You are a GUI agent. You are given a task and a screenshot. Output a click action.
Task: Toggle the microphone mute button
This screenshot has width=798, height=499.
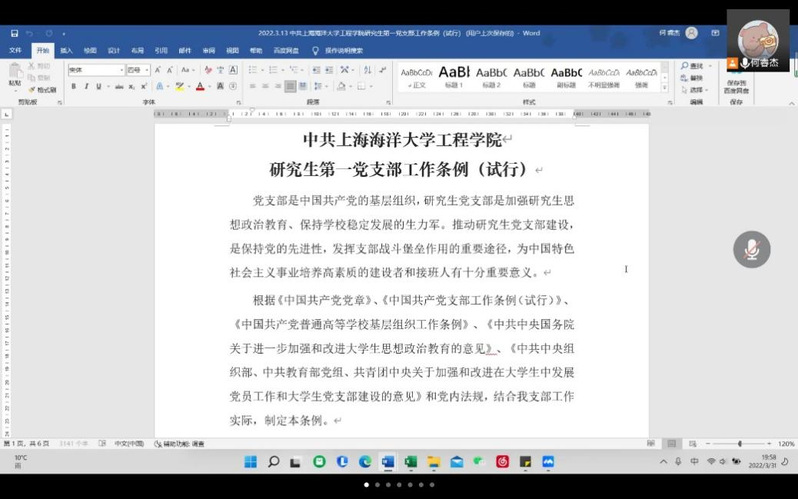click(x=751, y=249)
